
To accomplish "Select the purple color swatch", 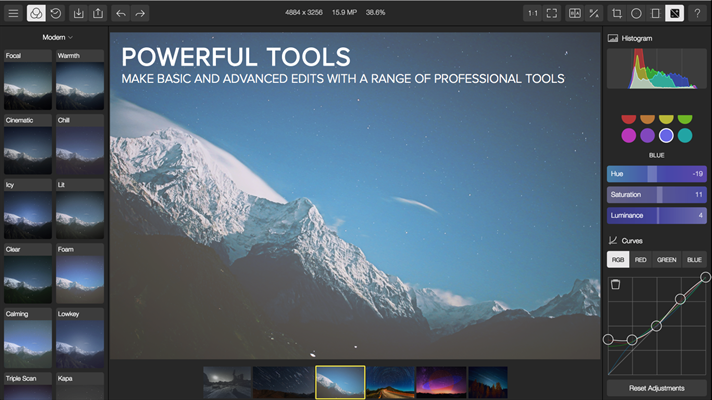I will click(x=647, y=135).
